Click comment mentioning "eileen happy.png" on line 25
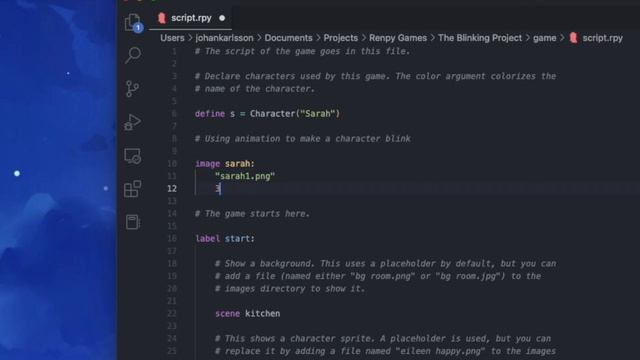 coord(385,351)
